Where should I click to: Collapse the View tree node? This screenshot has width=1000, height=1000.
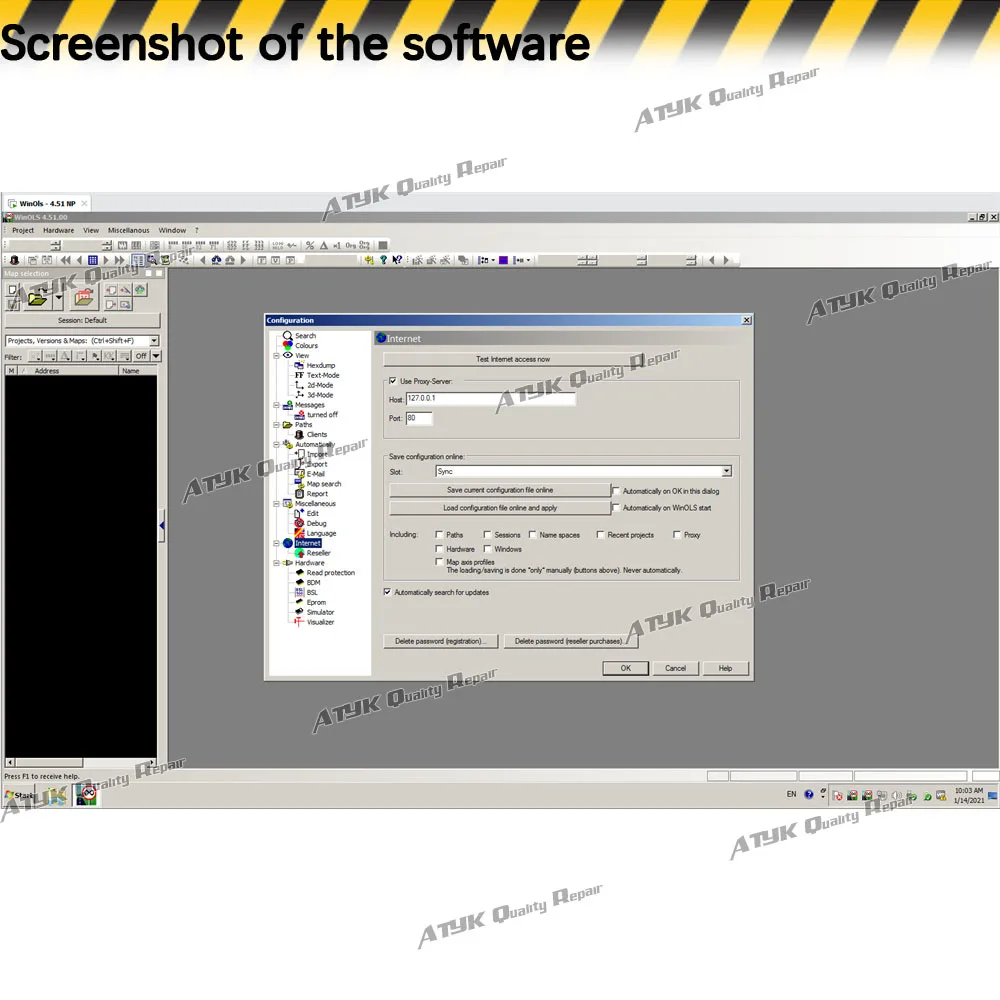coord(276,355)
